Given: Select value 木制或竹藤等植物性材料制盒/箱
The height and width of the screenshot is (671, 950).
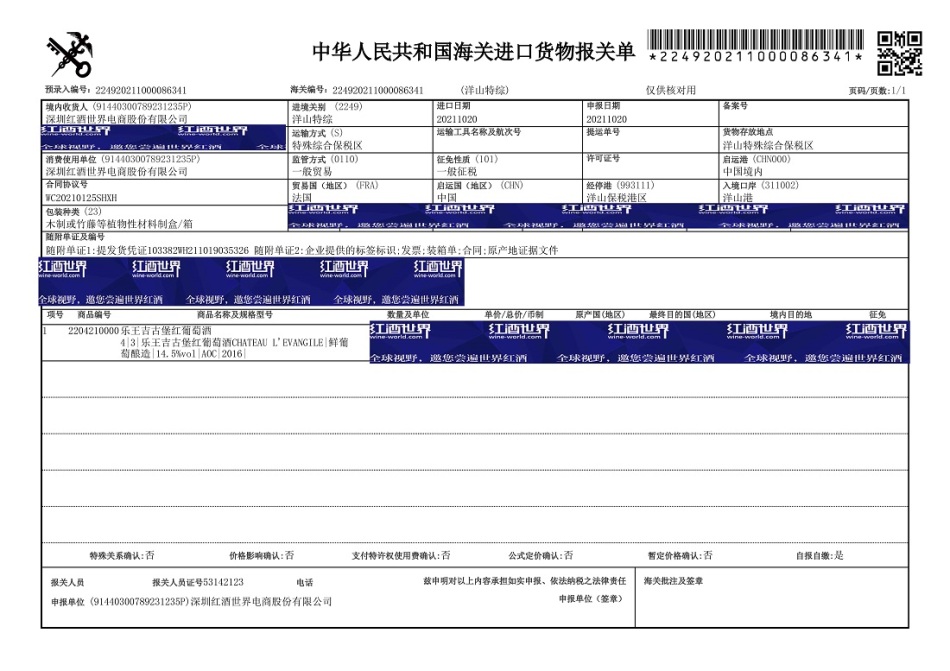Looking at the screenshot, I should coord(119,224).
